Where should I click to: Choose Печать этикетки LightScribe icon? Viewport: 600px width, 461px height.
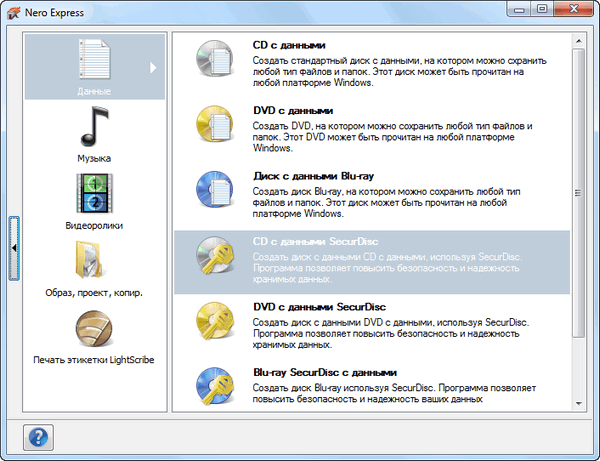[x=94, y=329]
